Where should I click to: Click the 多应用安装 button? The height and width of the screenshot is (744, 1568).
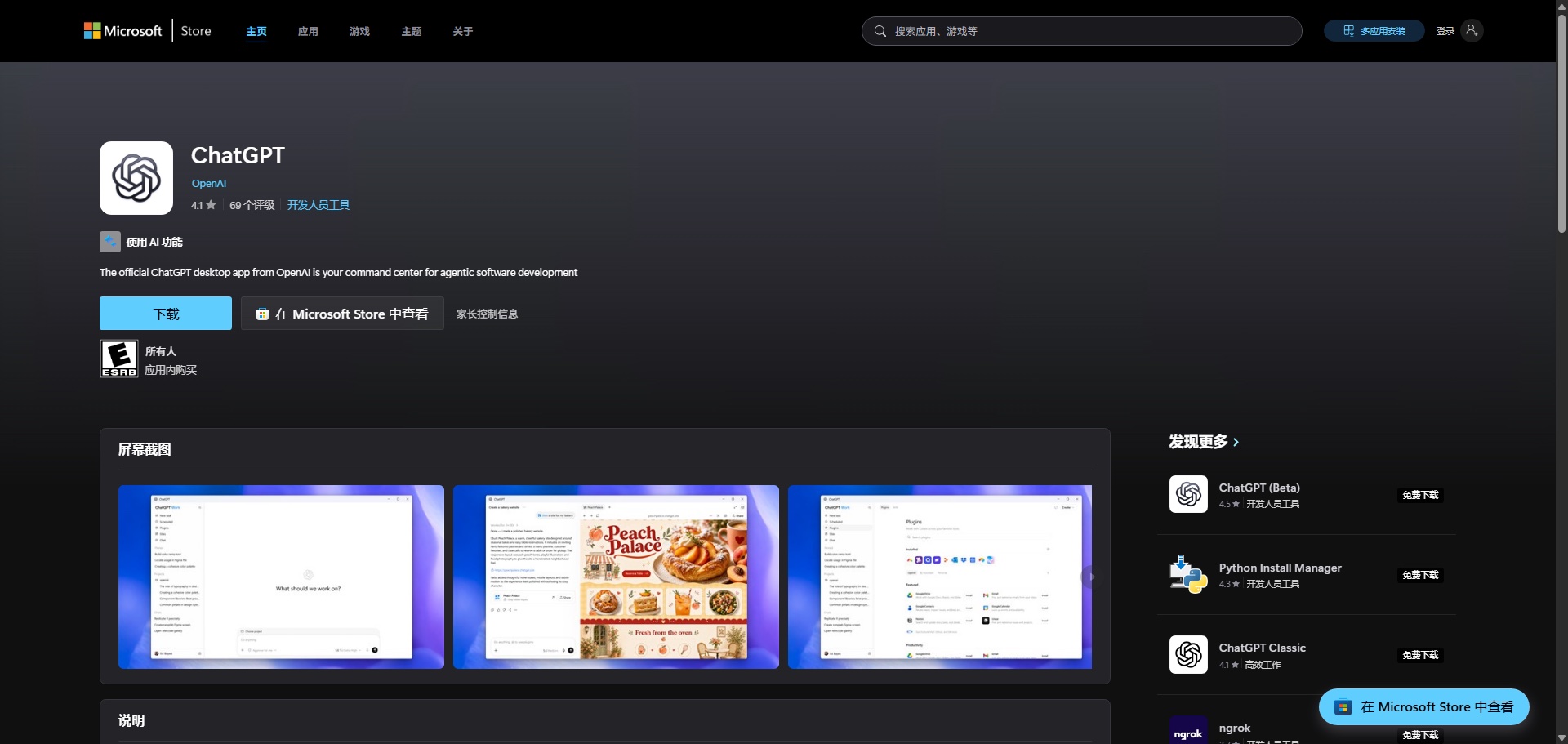1374,31
